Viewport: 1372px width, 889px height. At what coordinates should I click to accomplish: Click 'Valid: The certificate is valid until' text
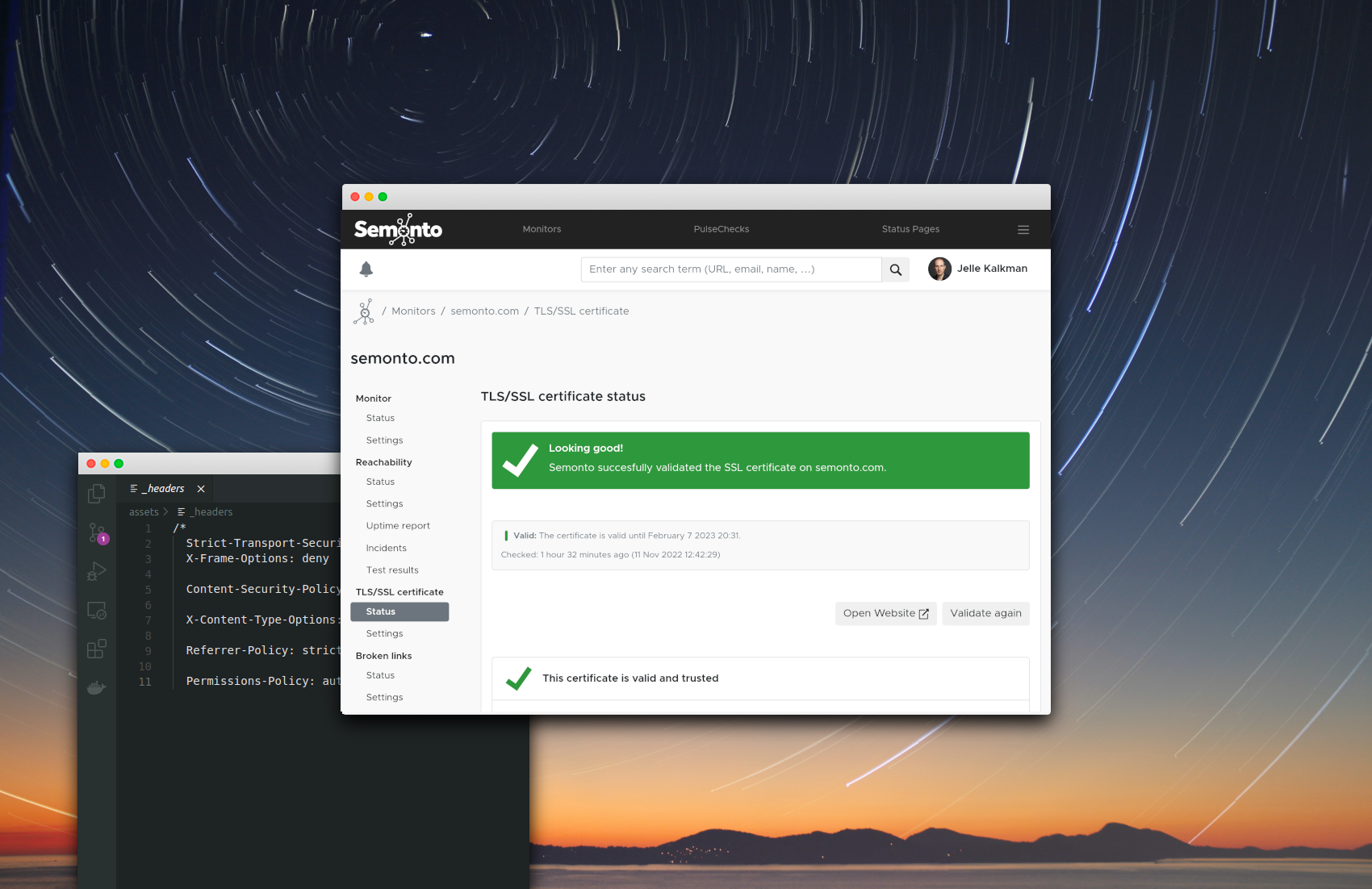point(627,536)
